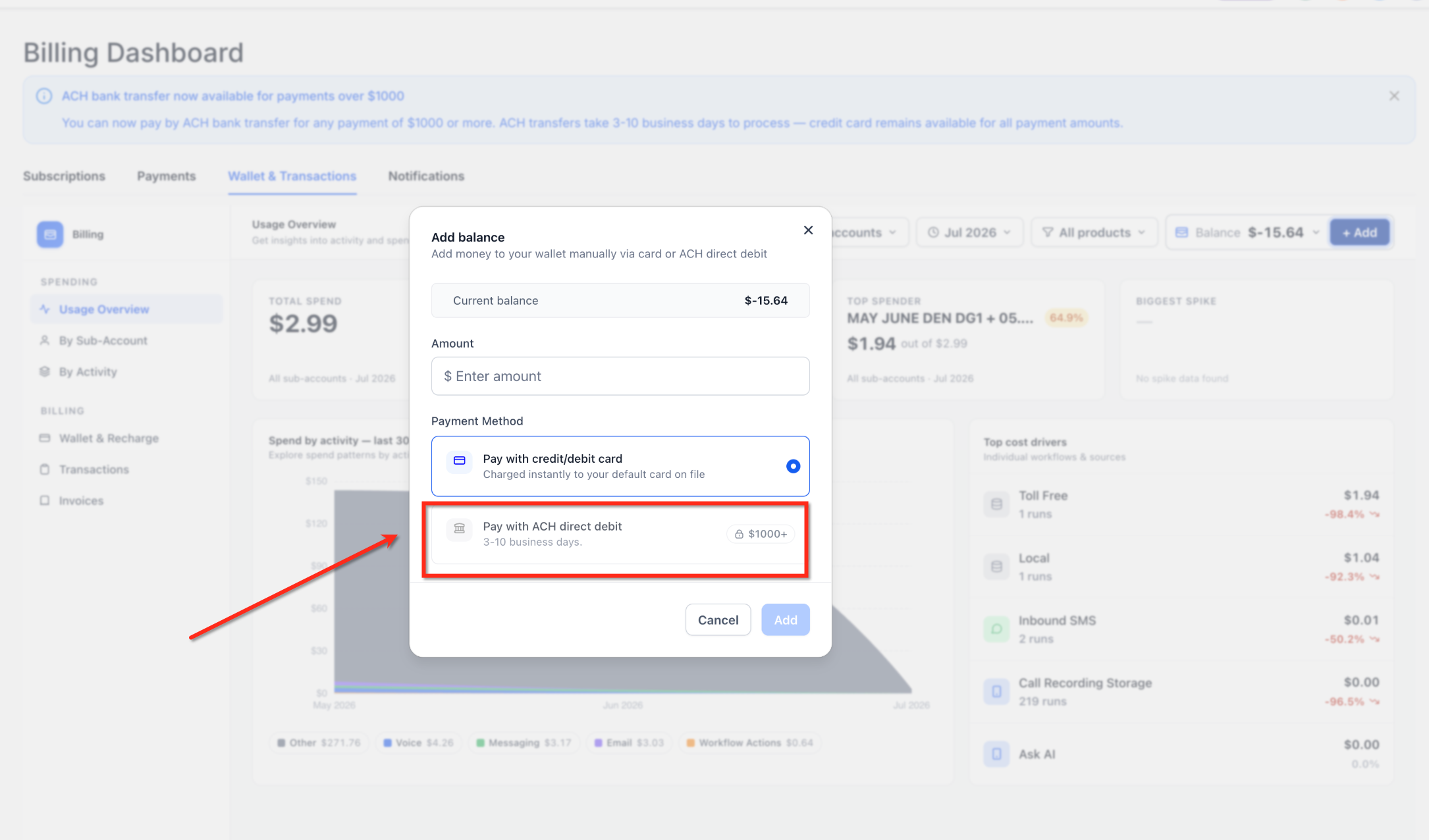Screen dimensions: 1429x840
Task: Select the credit/debit card radio button
Action: tap(793, 466)
